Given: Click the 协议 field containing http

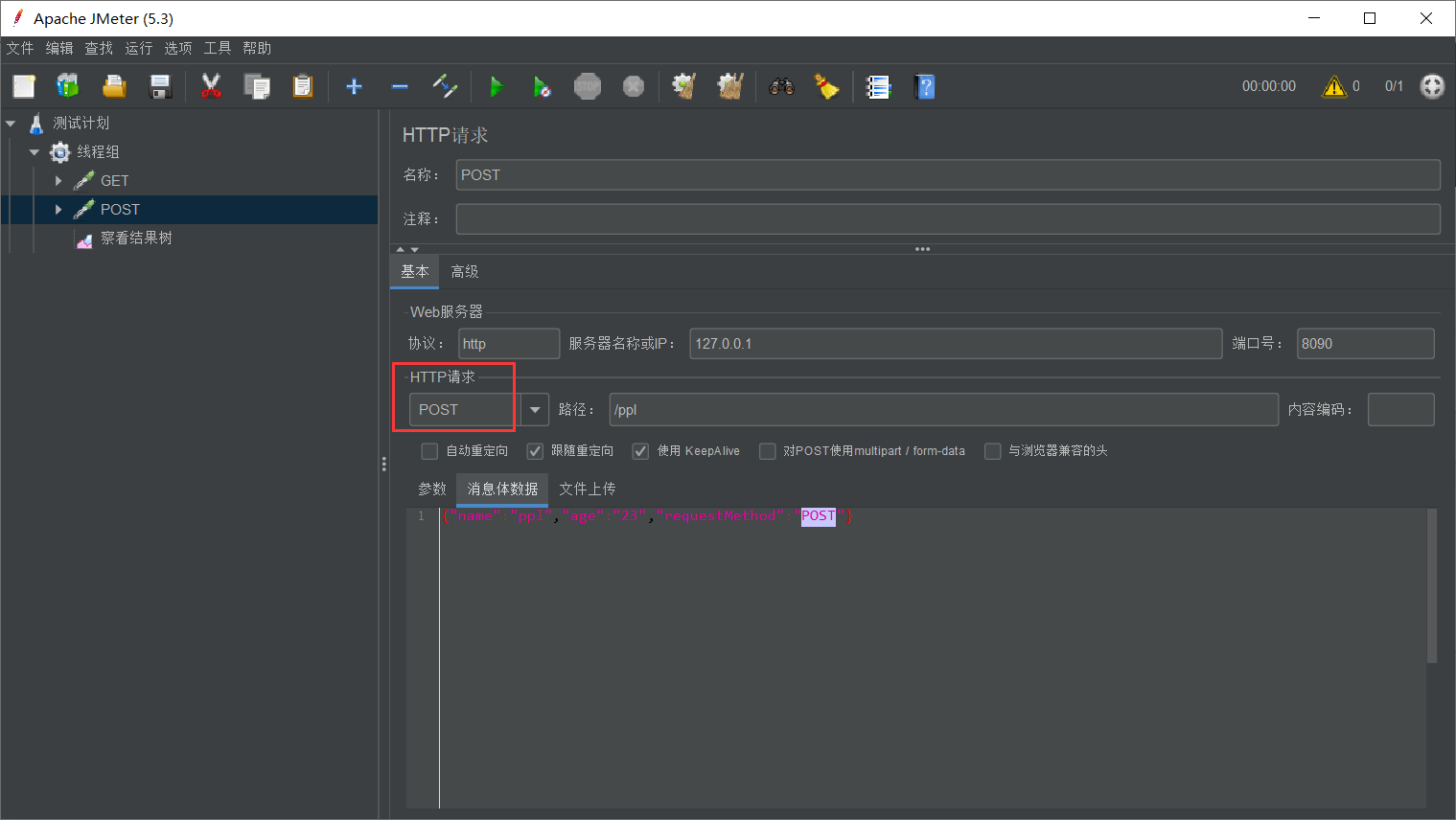Looking at the screenshot, I should click(x=509, y=344).
